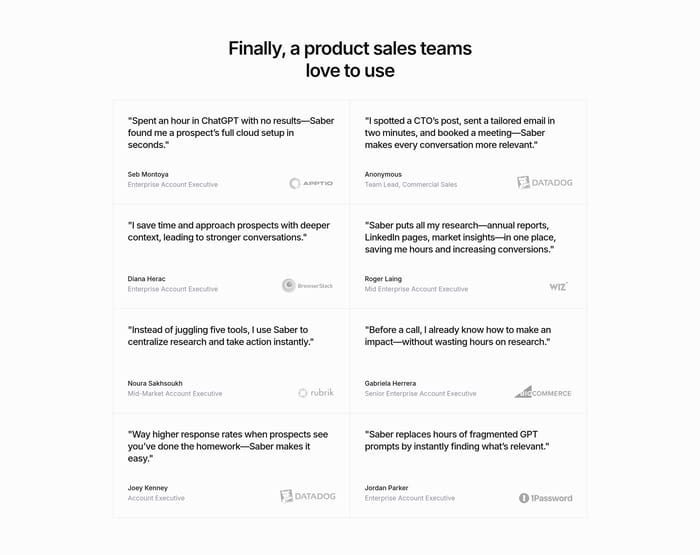Click the Datadog logo beside Joey Kenney

(x=308, y=496)
